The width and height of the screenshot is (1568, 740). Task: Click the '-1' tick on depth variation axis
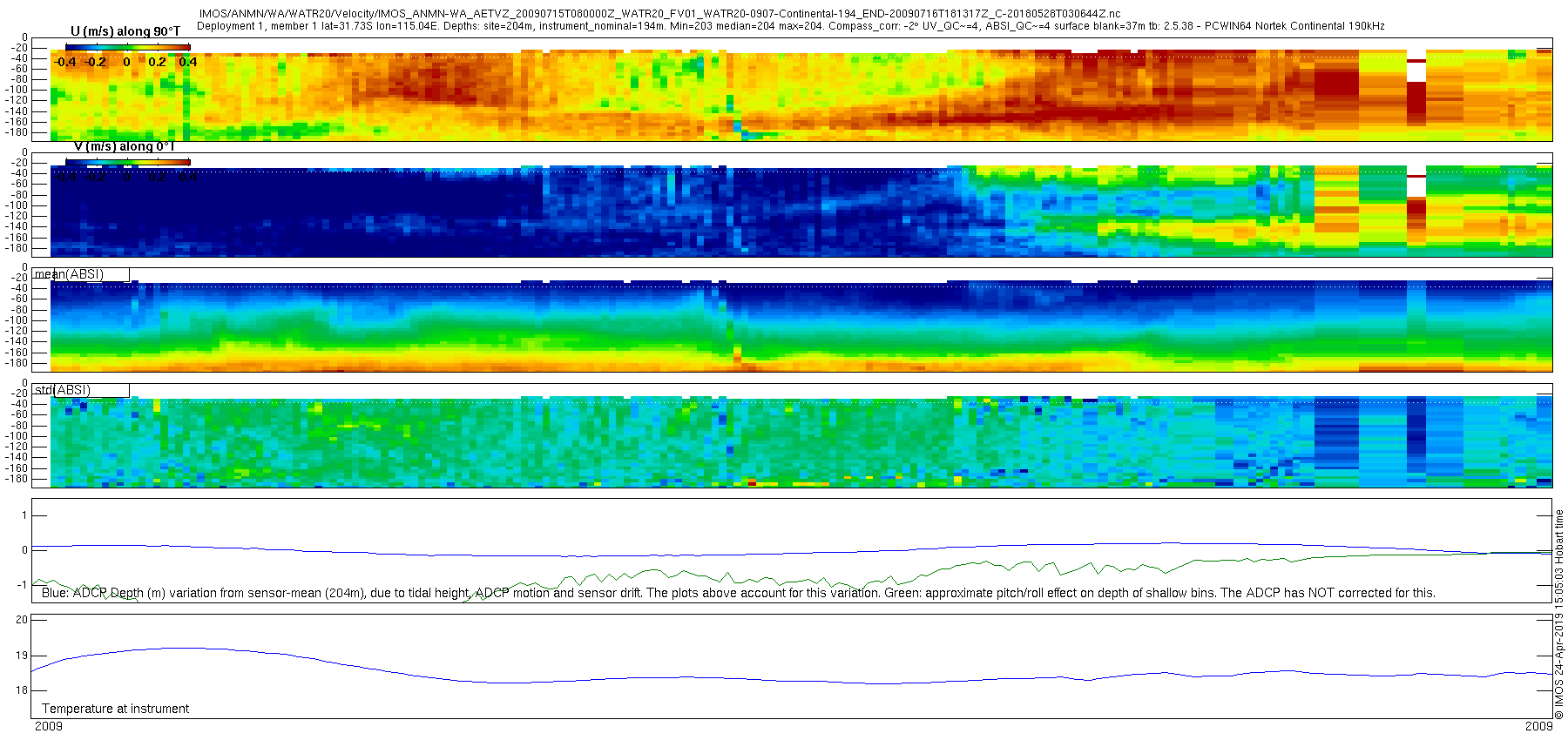[24, 585]
